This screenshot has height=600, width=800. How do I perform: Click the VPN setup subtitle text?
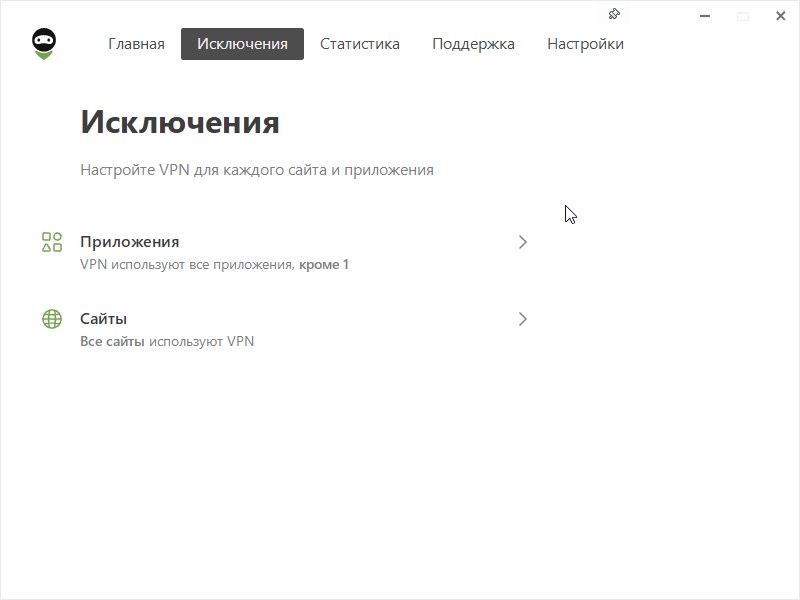(x=257, y=169)
